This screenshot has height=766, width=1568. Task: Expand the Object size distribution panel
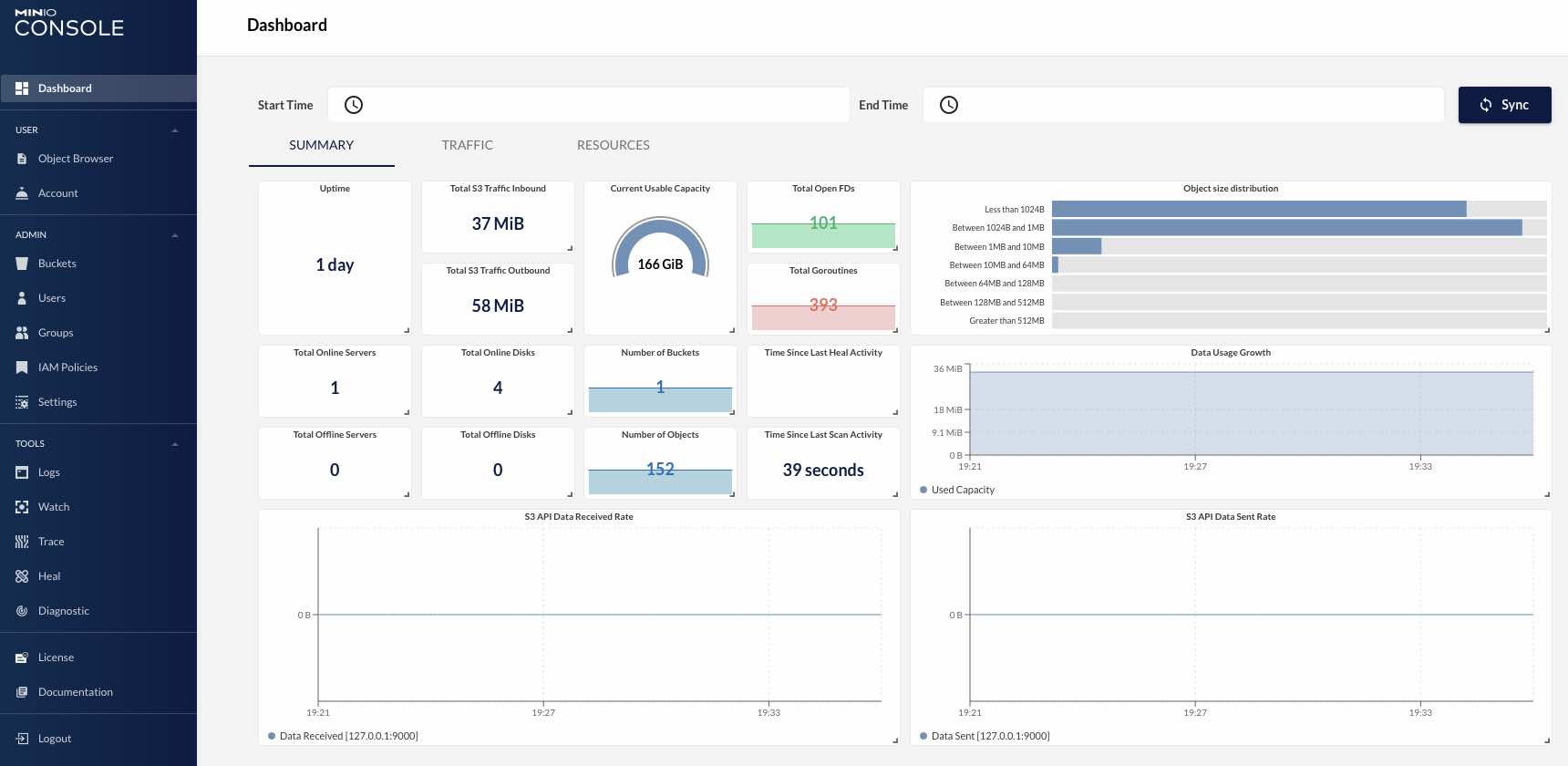(x=1547, y=330)
